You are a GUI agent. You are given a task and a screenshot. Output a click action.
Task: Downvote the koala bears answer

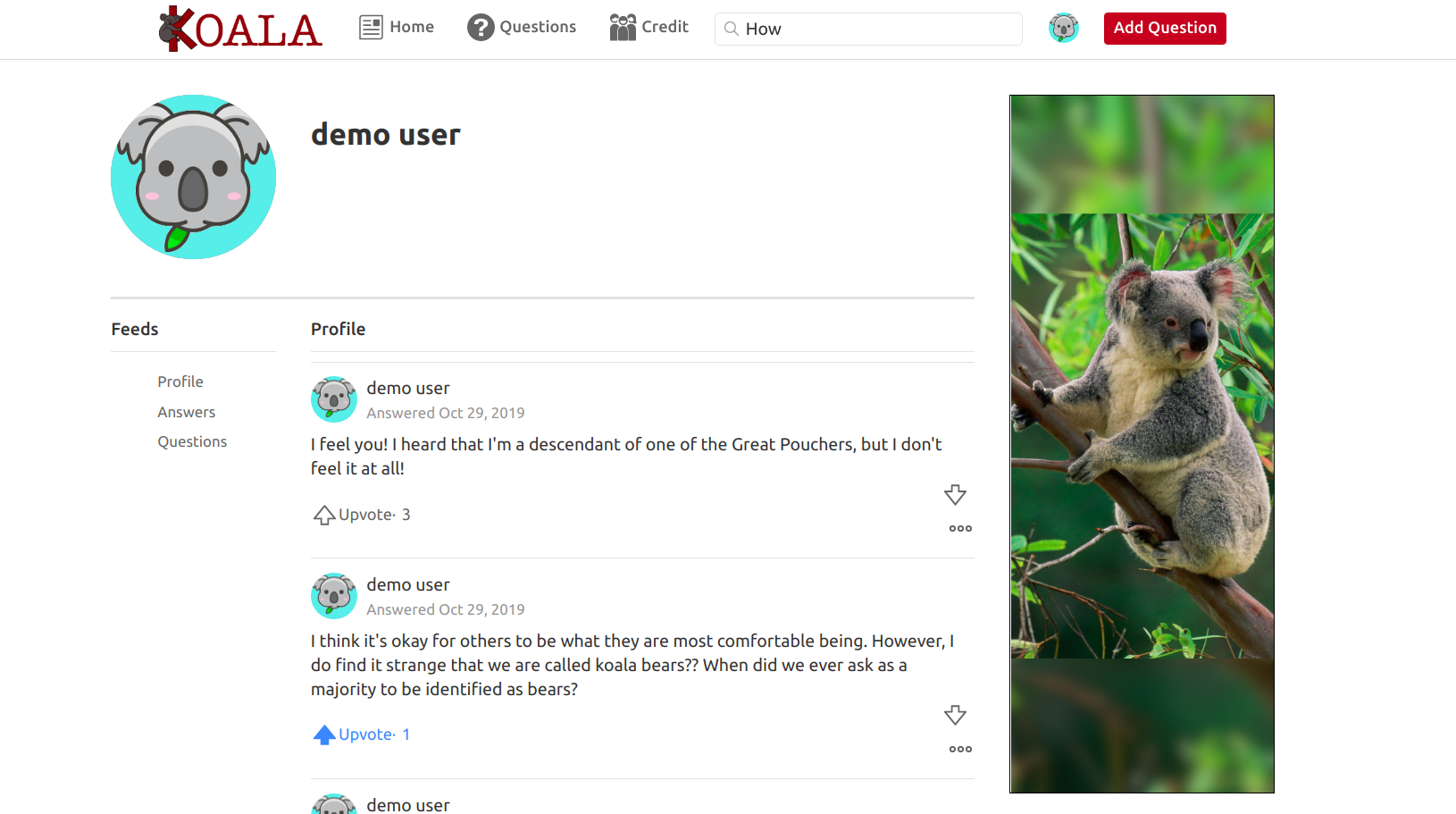955,715
